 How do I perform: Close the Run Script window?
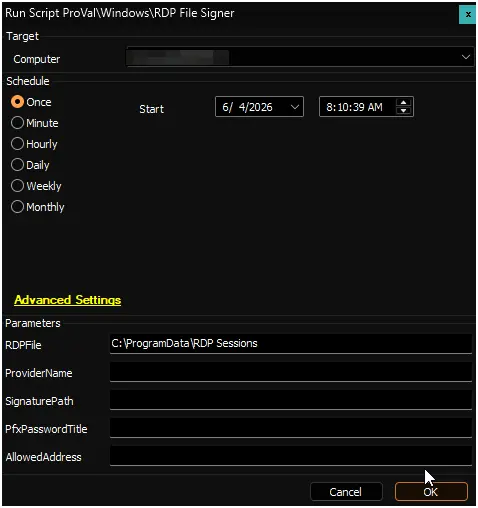(x=468, y=14)
